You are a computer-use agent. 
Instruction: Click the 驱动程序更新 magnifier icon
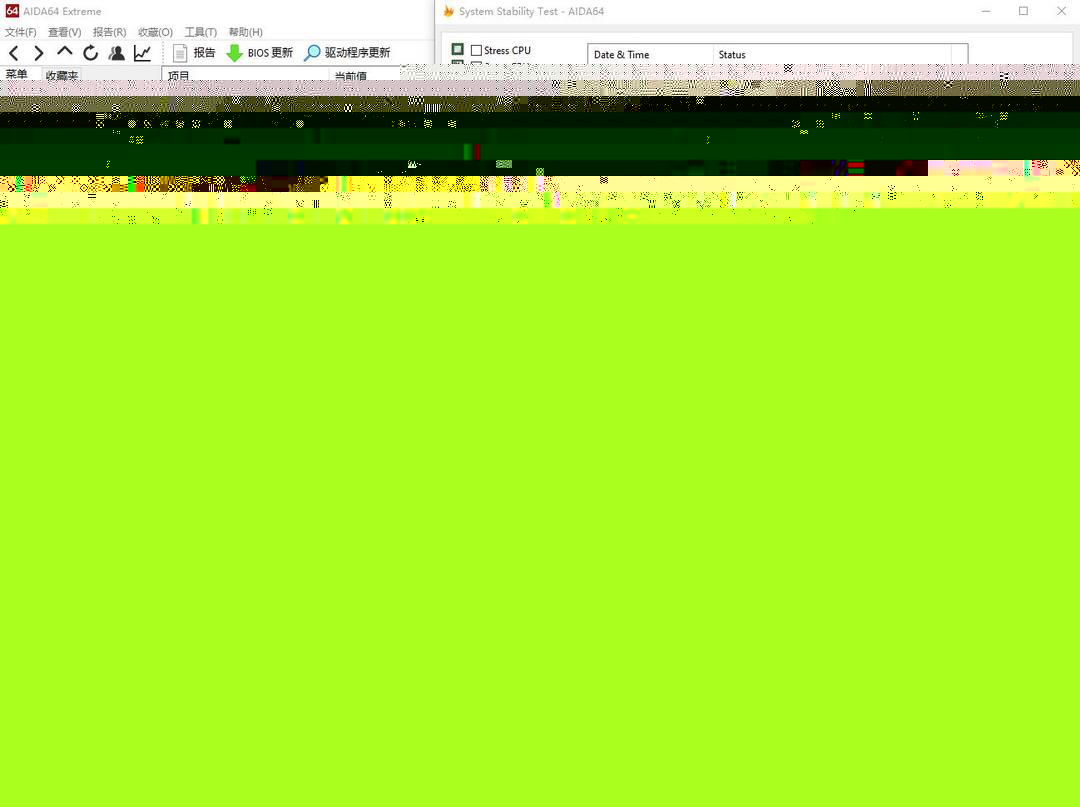tap(312, 53)
